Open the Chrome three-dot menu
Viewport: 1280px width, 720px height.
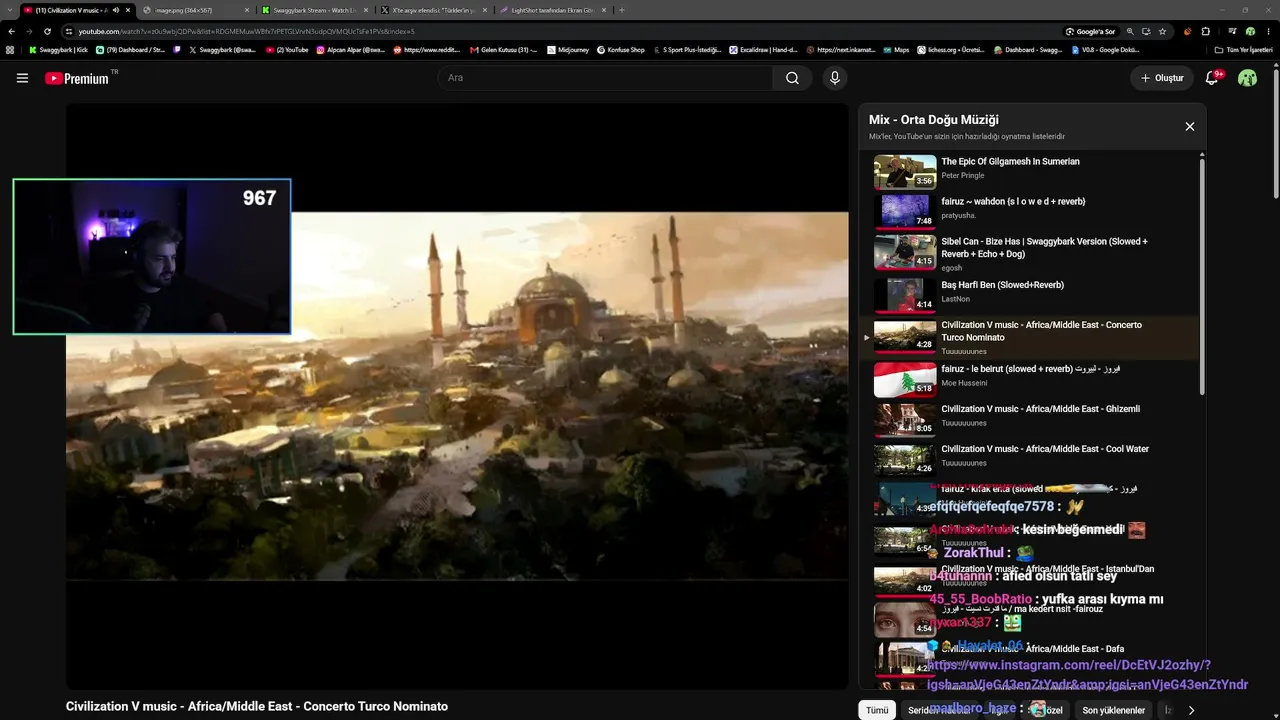point(1267,31)
